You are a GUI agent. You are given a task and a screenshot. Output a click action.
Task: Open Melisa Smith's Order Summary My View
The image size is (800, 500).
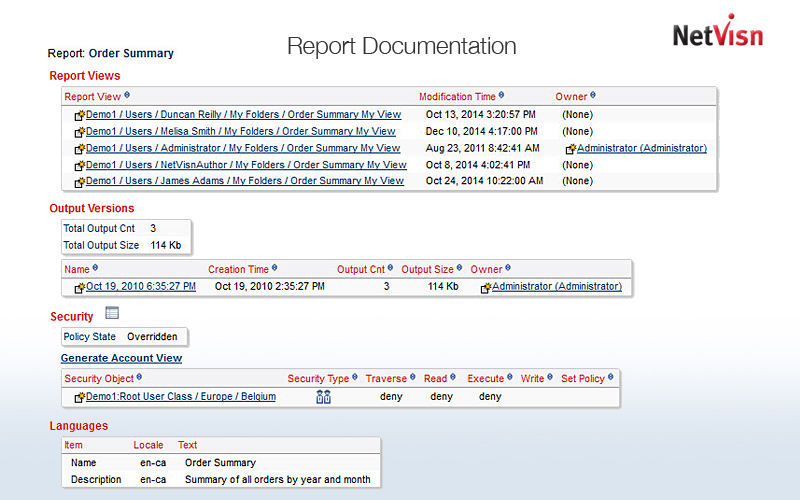pos(240,131)
